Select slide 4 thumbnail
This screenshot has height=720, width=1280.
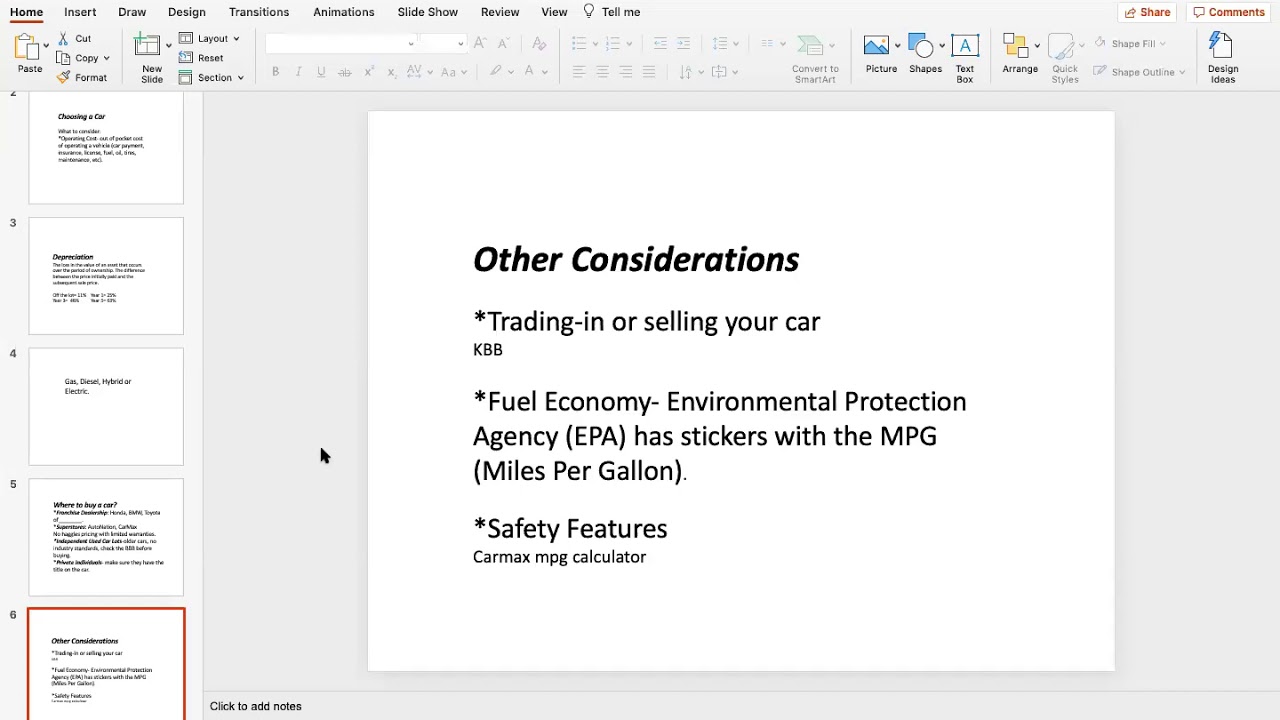106,406
